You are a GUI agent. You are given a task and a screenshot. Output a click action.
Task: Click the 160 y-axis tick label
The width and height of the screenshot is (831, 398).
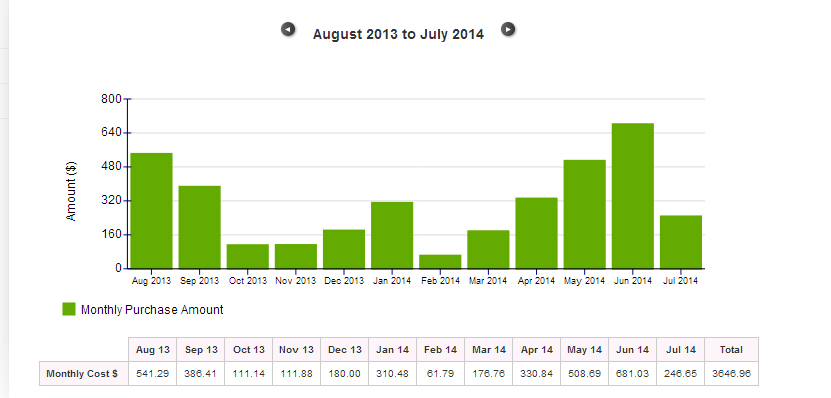pyautogui.click(x=111, y=234)
